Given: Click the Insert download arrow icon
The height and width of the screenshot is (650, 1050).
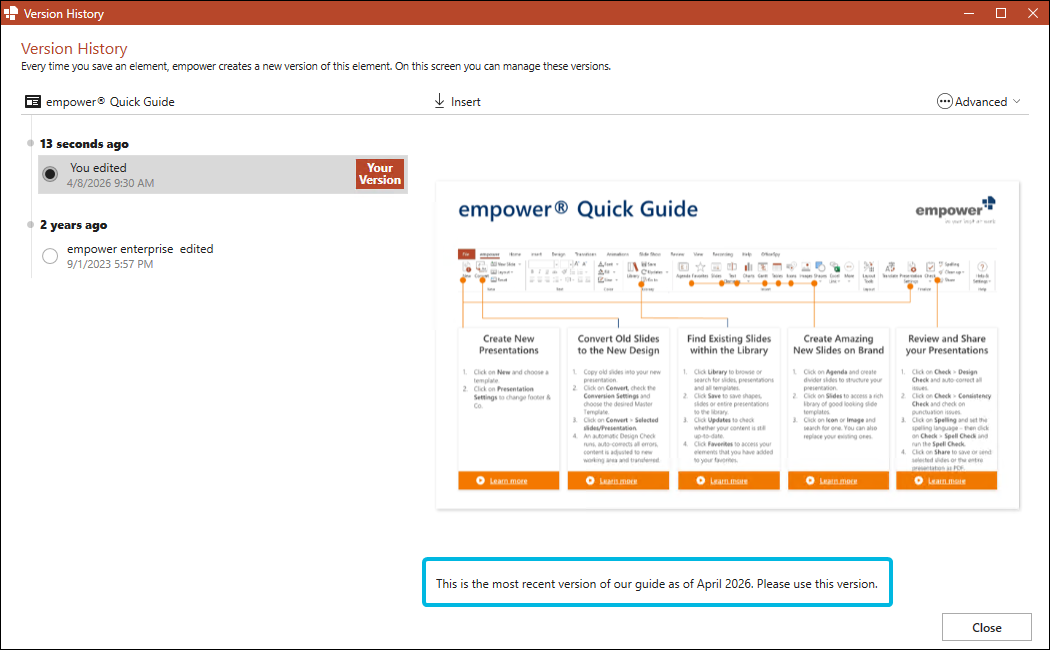Looking at the screenshot, I should pos(439,101).
